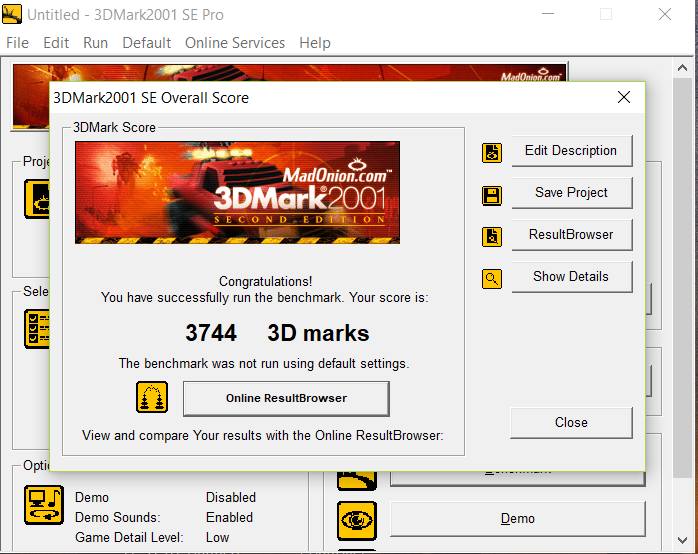Click the MadOnion 3DMark2001 banner image
Viewport: 698px width, 554px height.
(237, 192)
